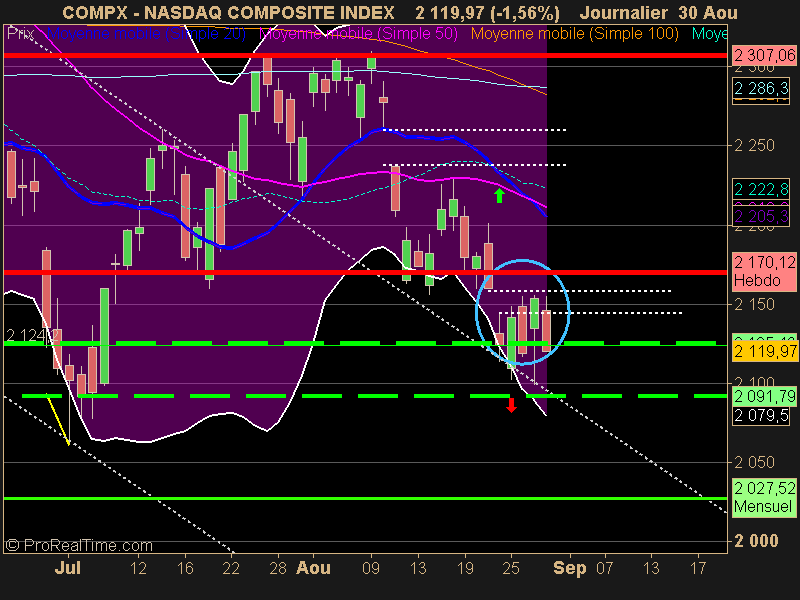Click the 30 Aou date in the title

708,12
